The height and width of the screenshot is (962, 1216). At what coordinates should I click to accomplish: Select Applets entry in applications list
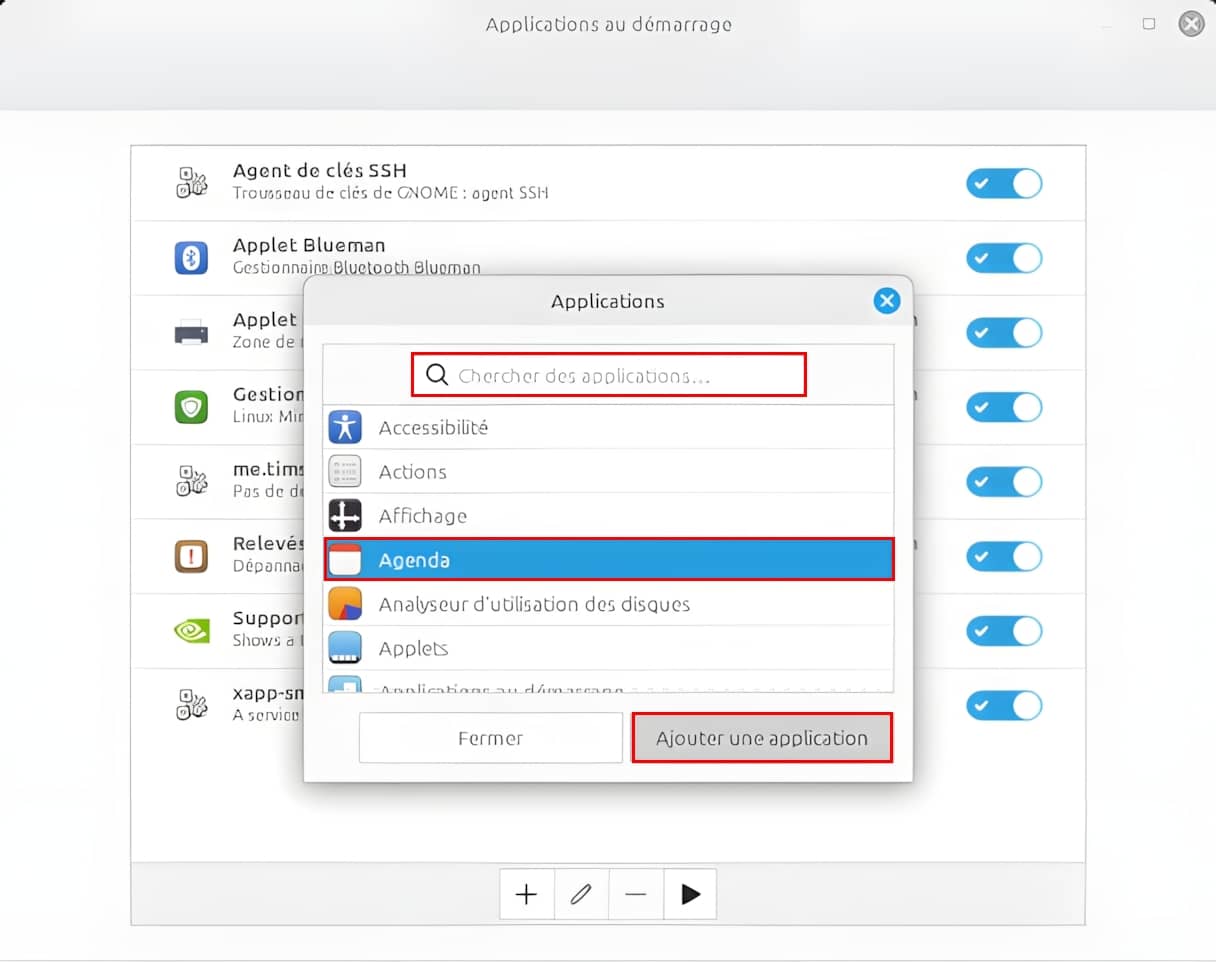click(608, 648)
